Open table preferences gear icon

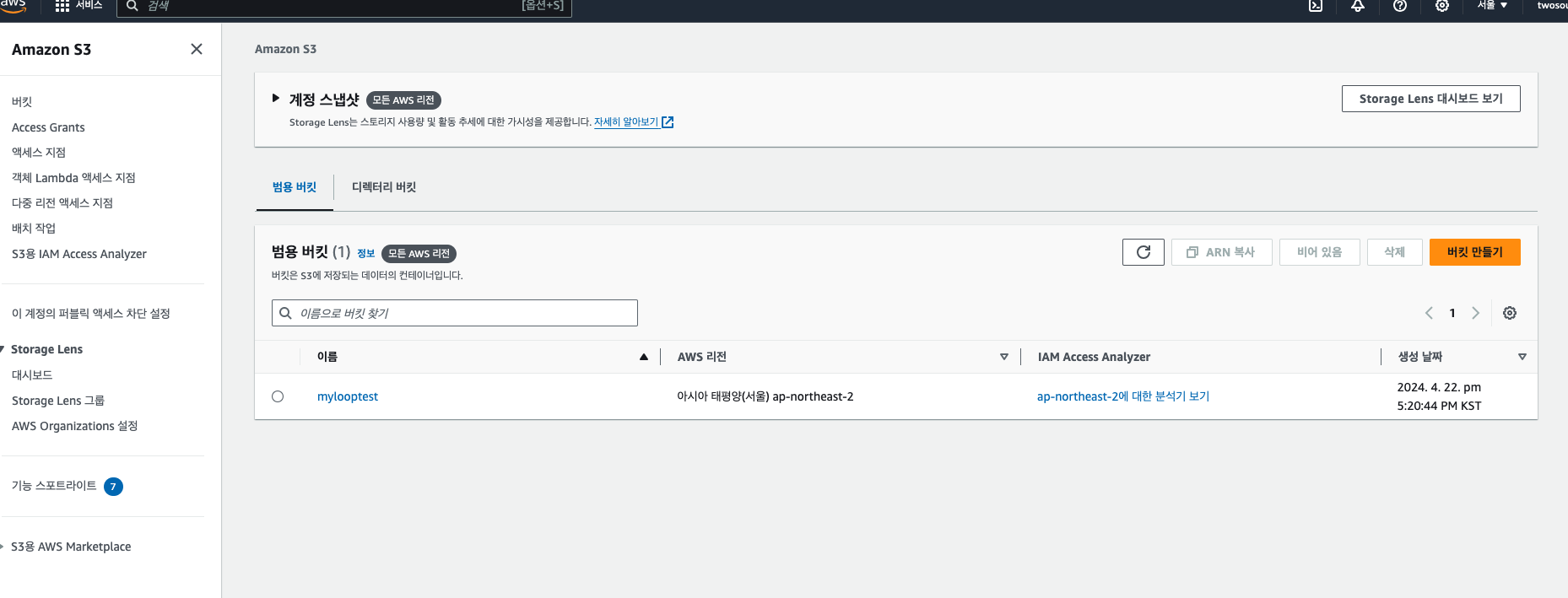pos(1510,313)
